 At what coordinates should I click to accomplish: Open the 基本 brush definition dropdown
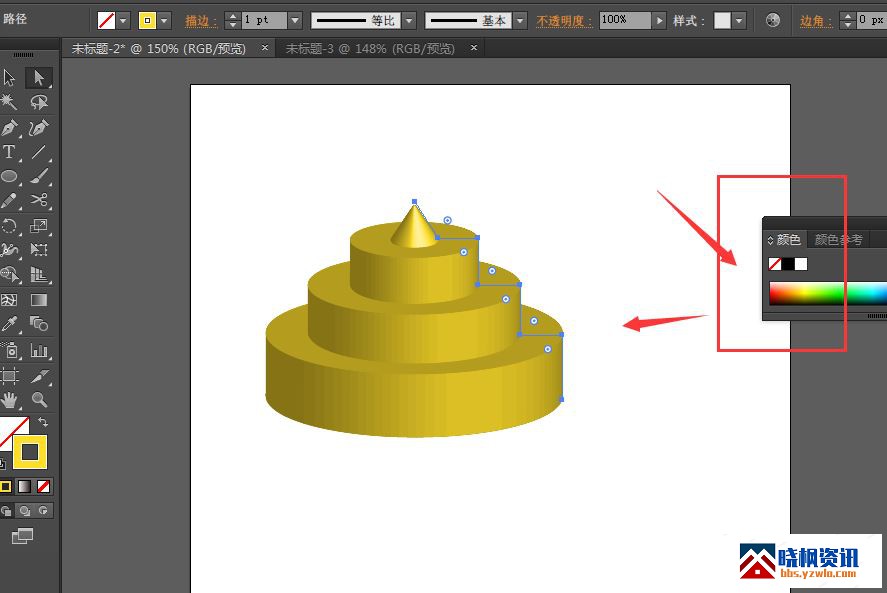coord(522,20)
